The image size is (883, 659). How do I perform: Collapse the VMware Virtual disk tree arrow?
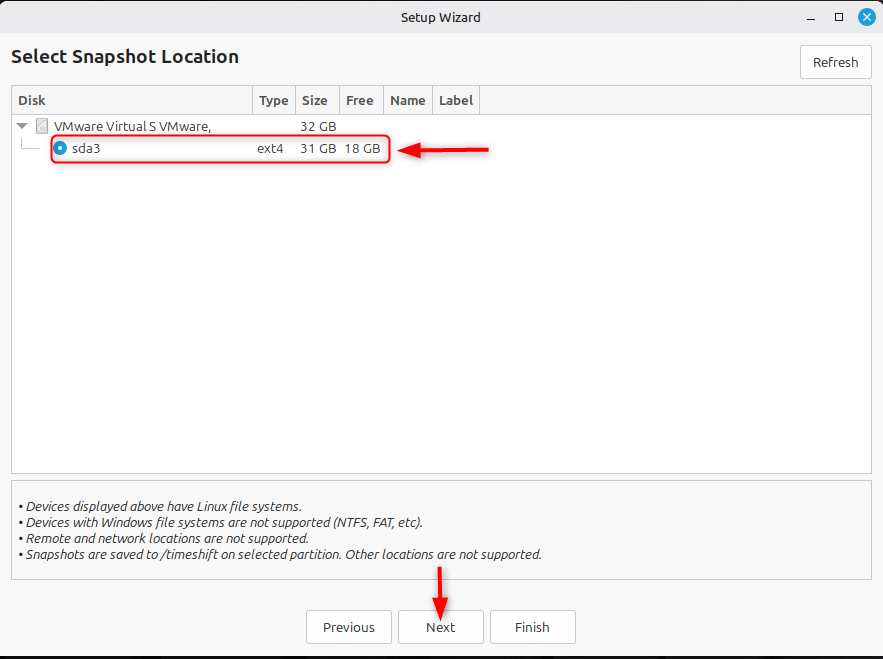click(22, 126)
